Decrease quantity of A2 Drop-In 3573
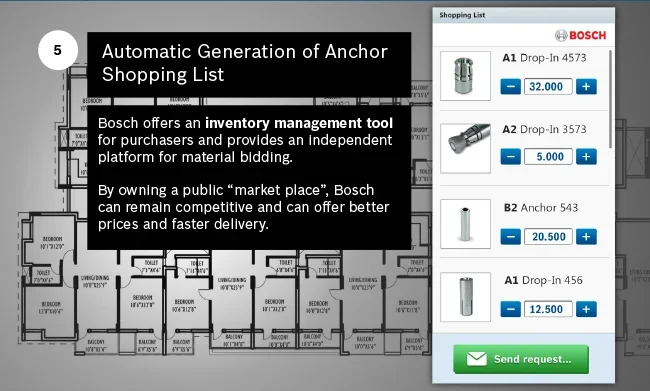The width and height of the screenshot is (650, 391). tap(510, 157)
